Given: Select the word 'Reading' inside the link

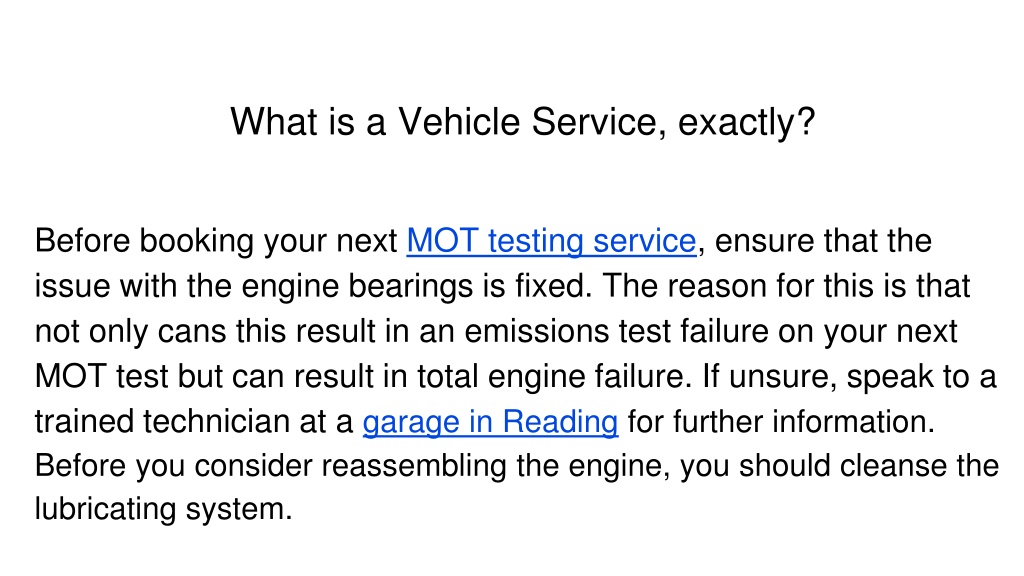Looking at the screenshot, I should 560,422.
